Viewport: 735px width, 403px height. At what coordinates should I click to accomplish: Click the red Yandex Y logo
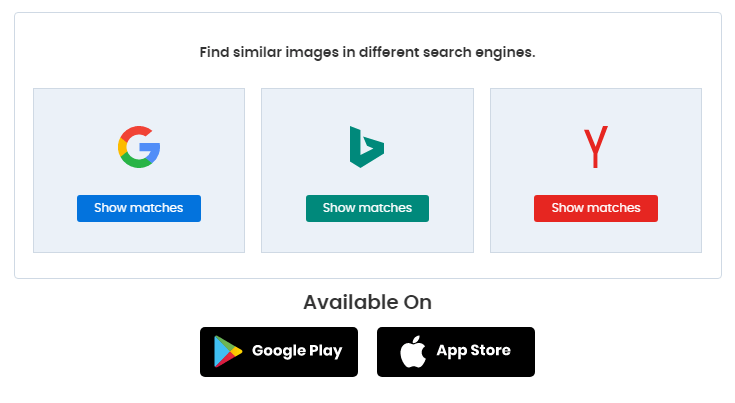point(595,147)
